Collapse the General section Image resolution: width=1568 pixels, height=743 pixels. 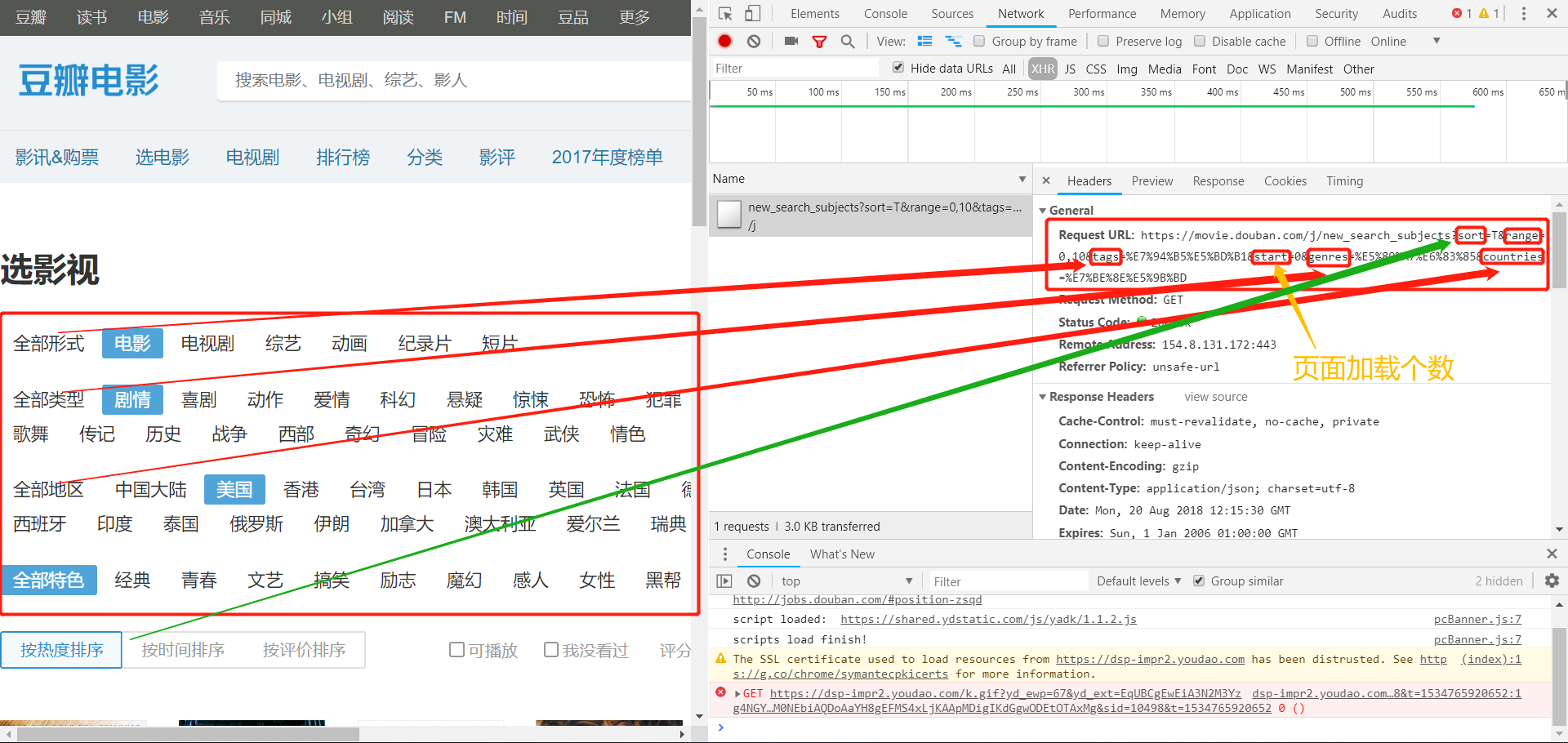1042,211
